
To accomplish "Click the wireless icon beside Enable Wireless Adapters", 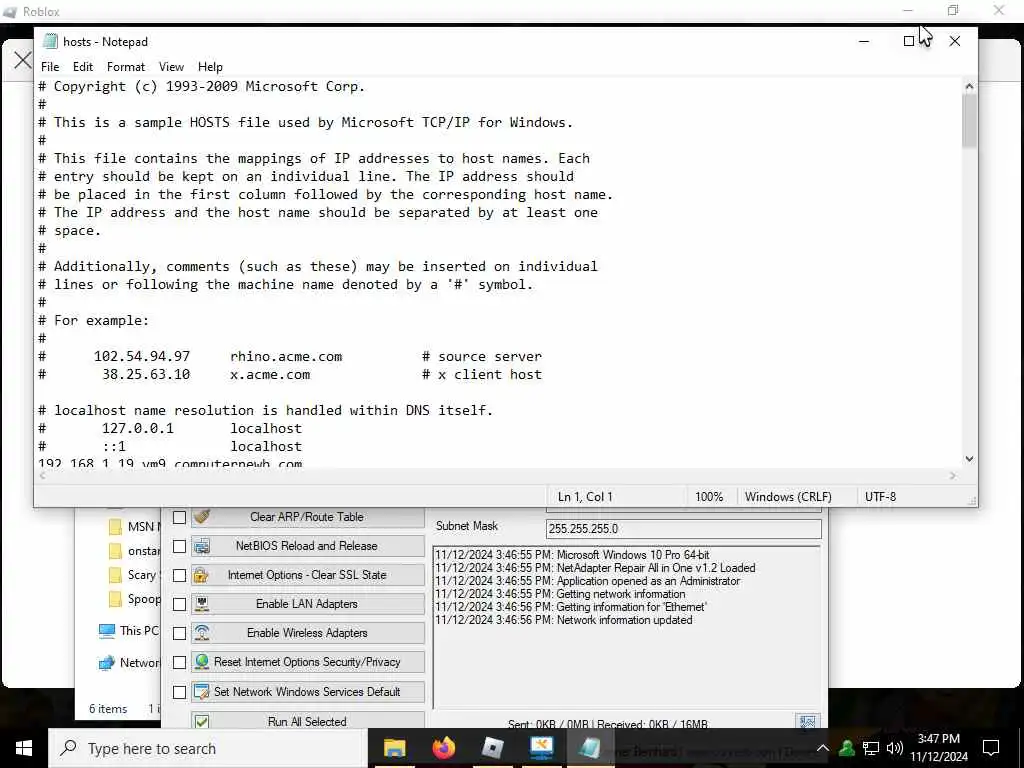I will pyautogui.click(x=202, y=633).
